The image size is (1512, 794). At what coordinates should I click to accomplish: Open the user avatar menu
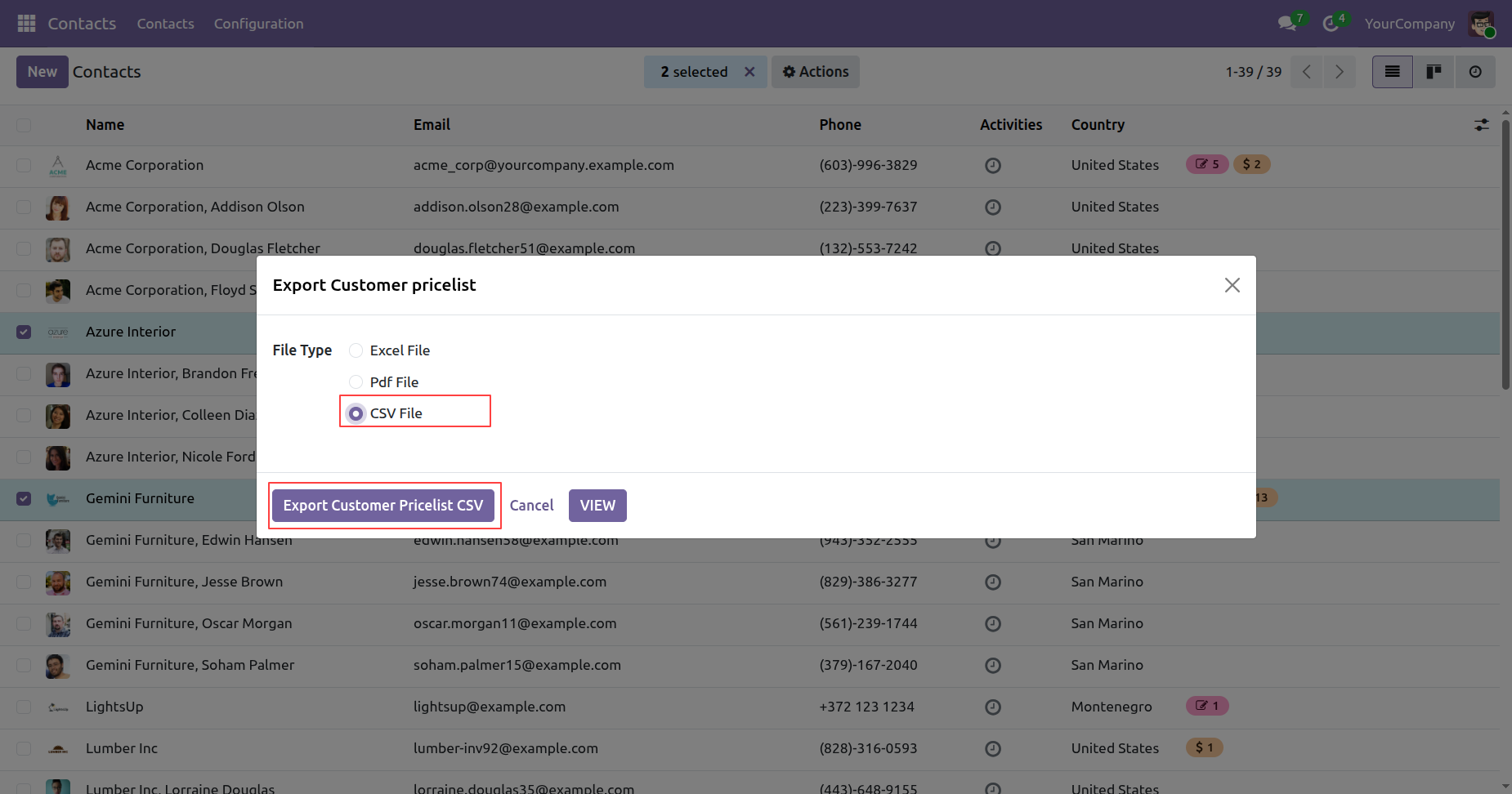tap(1481, 24)
